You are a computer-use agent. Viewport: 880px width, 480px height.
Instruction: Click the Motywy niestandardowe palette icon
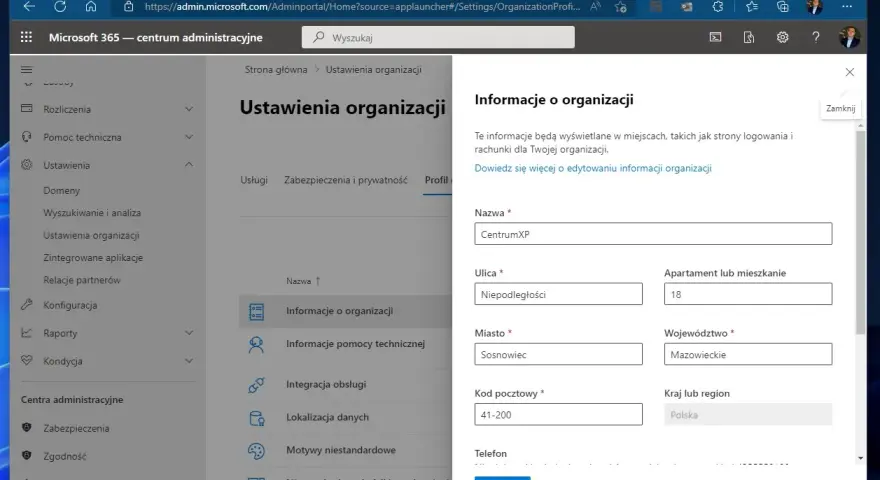(x=256, y=451)
